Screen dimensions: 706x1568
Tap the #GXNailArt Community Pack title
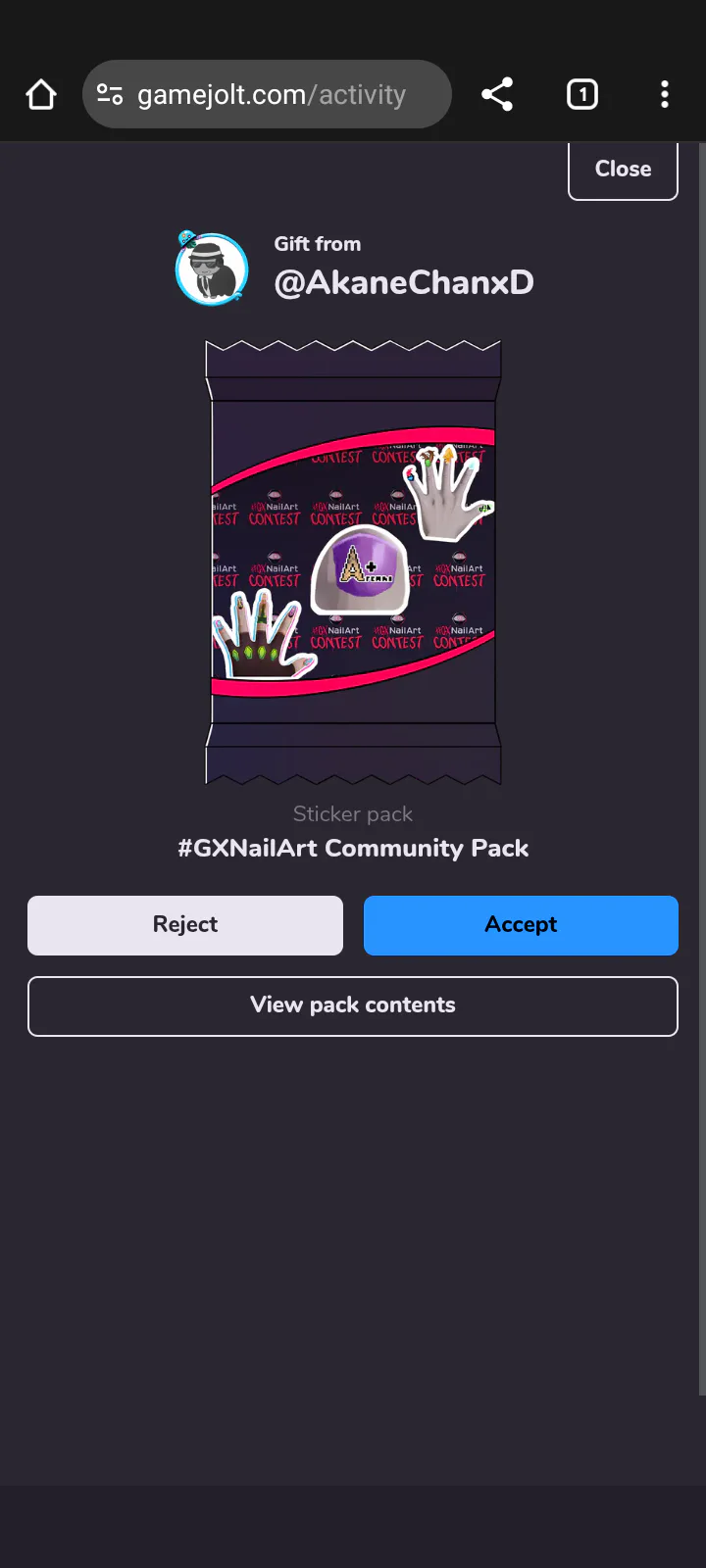(x=353, y=849)
